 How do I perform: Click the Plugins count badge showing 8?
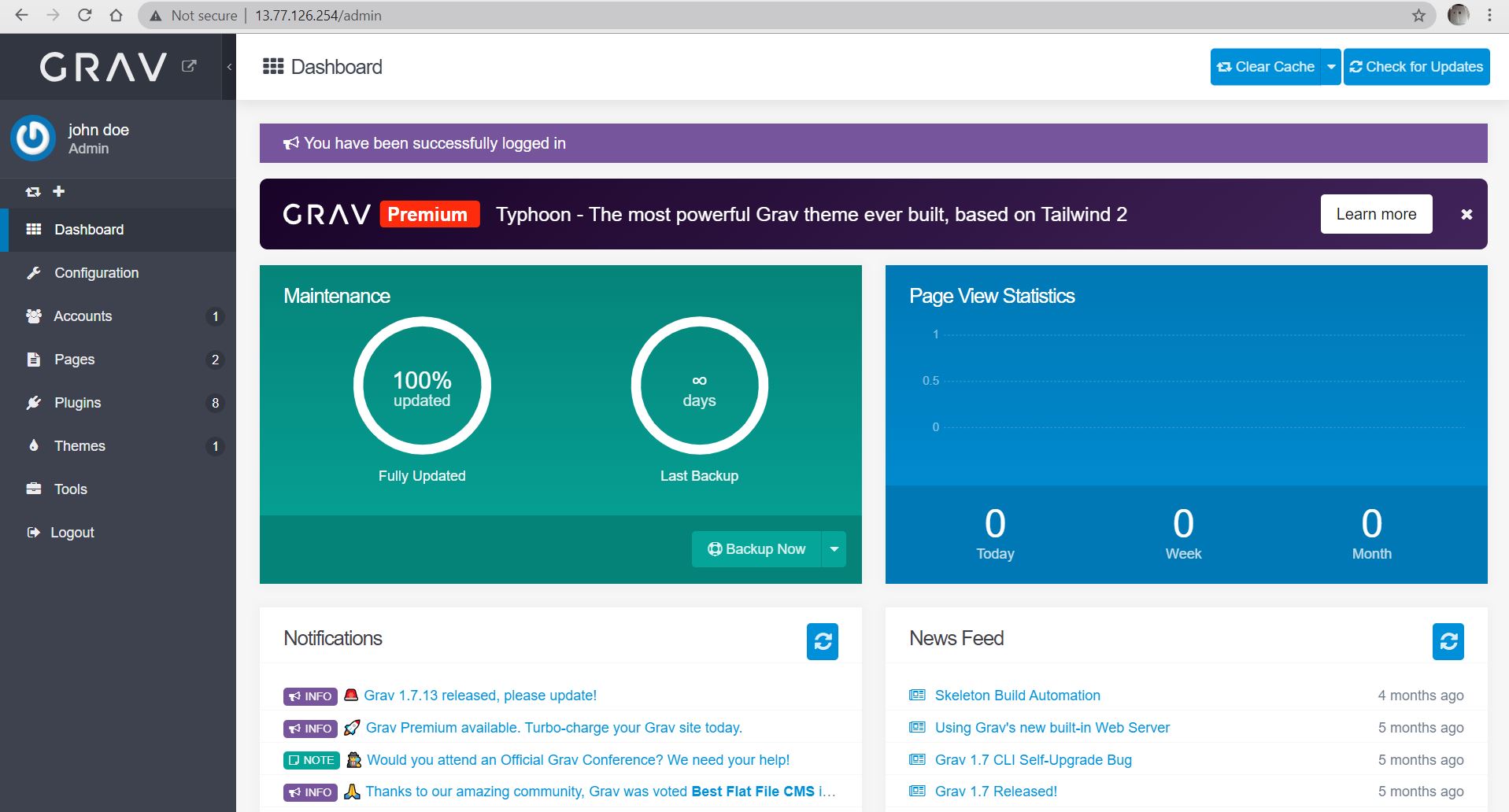pos(215,403)
